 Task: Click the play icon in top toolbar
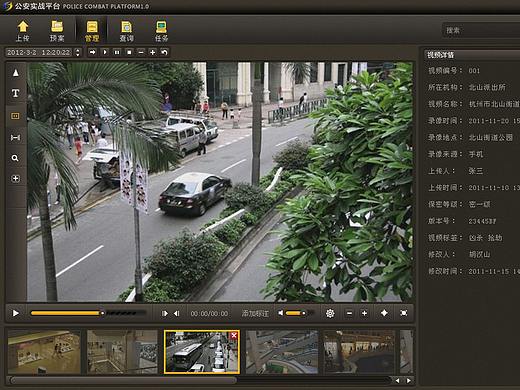click(105, 52)
